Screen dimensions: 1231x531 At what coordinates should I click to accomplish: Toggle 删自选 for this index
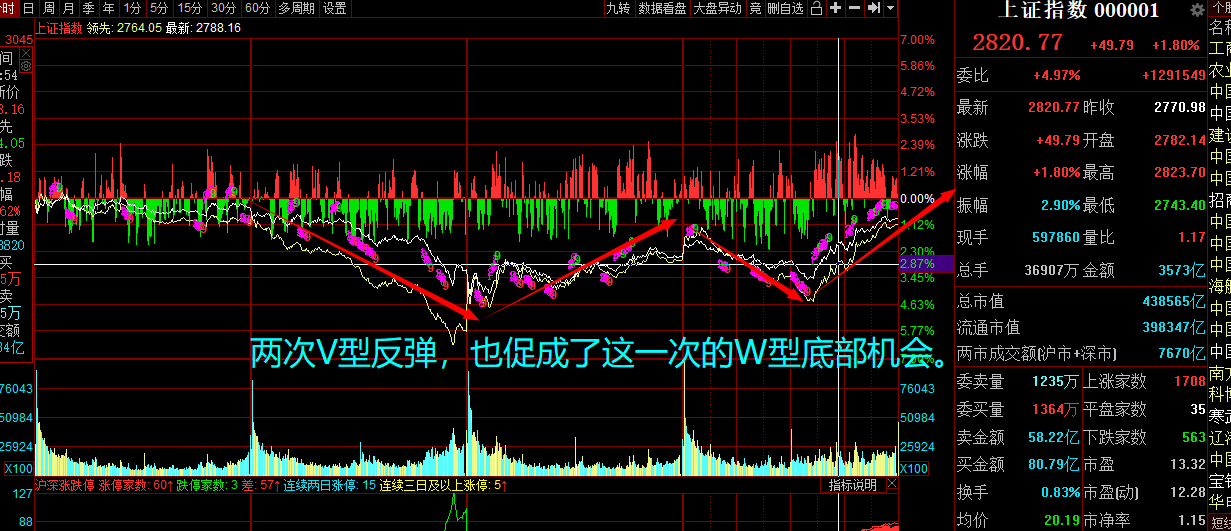(785, 8)
